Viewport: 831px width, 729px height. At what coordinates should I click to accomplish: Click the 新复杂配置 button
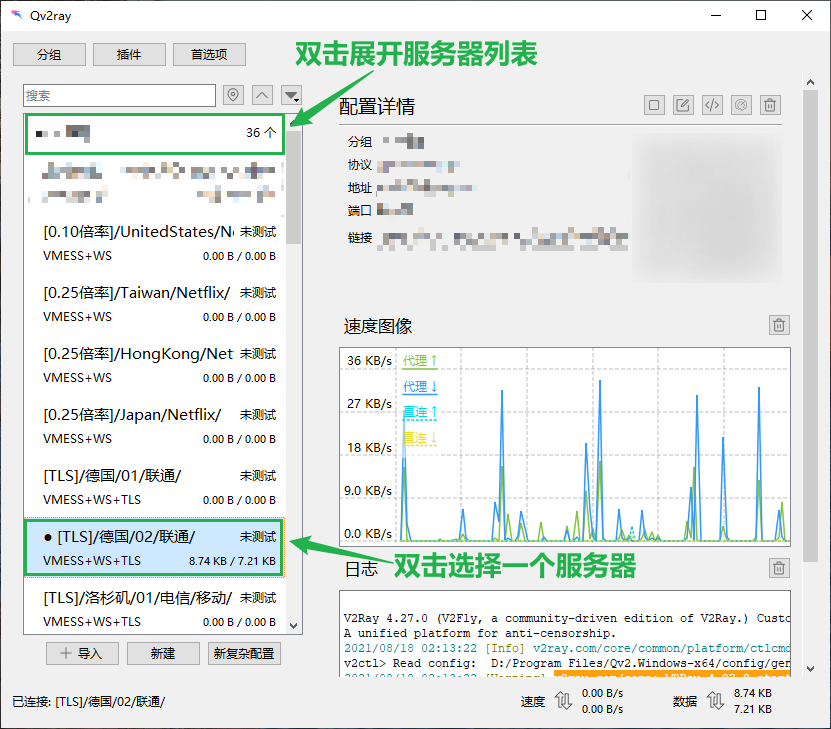(x=244, y=653)
